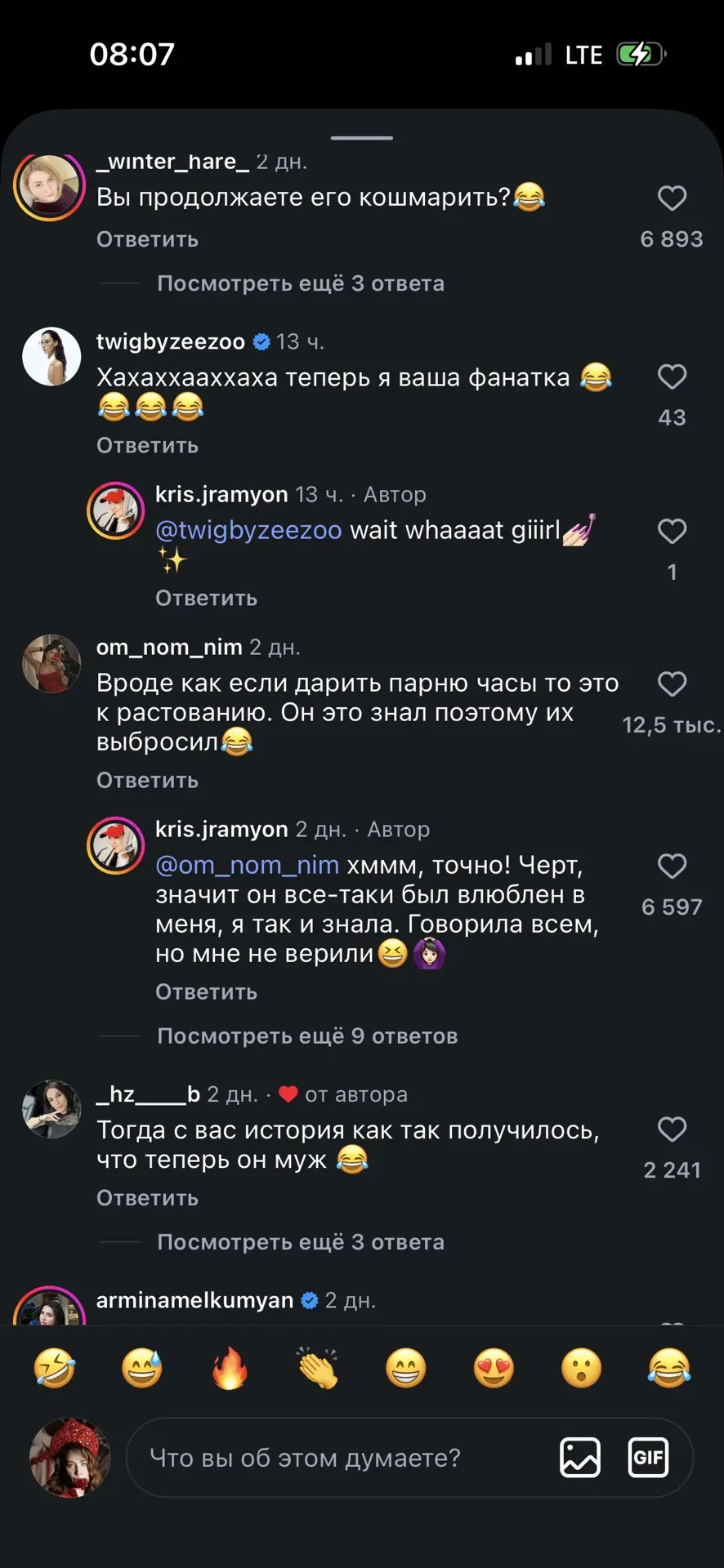View twigbyzeezoo's profile picture
Screen dimensions: 724x1568
(x=51, y=357)
